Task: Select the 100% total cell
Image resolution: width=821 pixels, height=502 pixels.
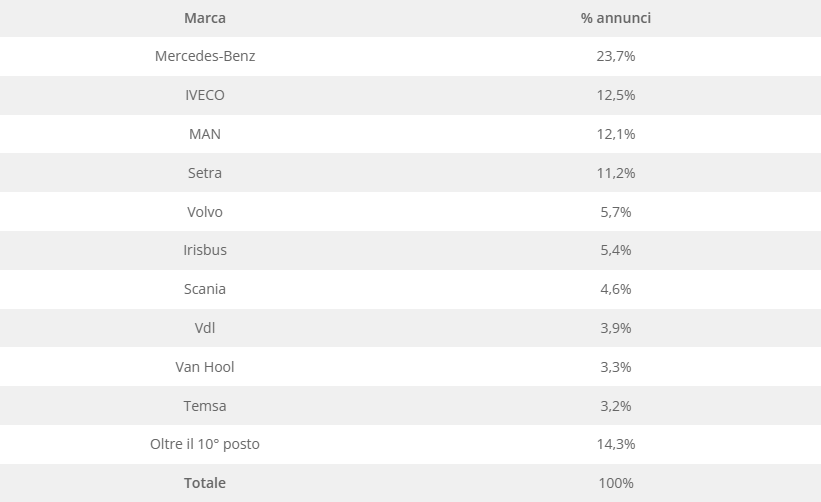Action: coord(616,483)
